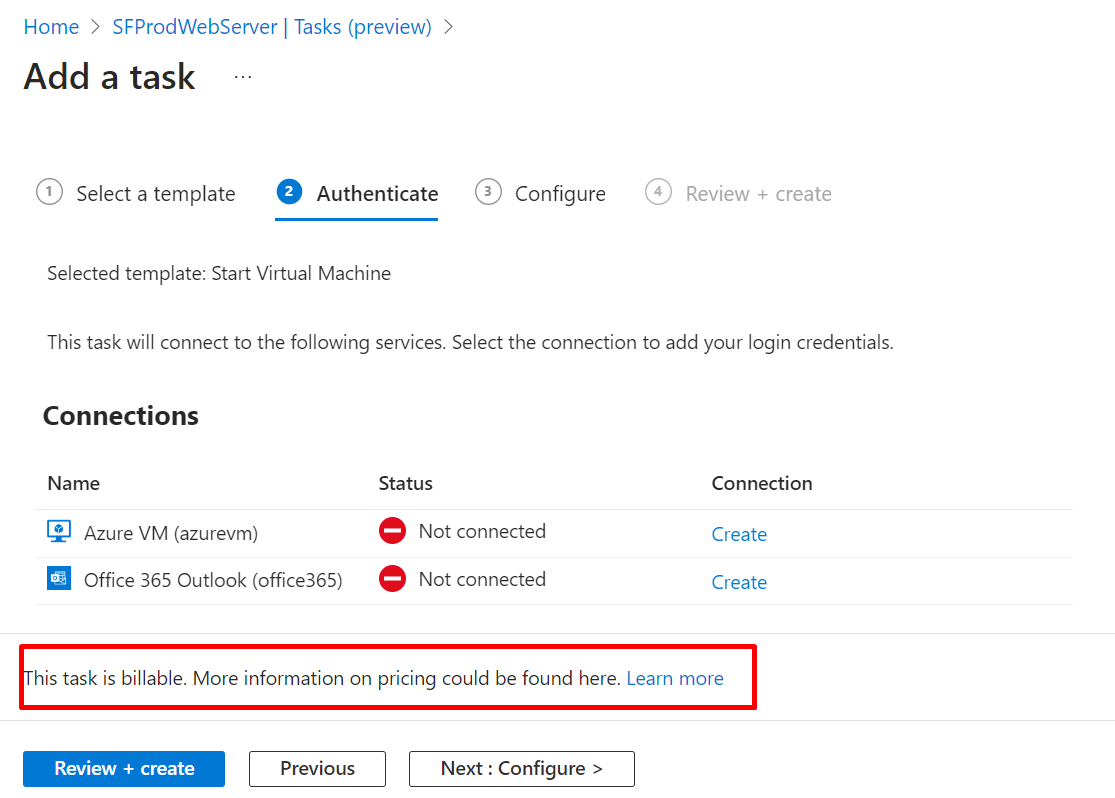The image size is (1115, 798).
Task: Open SFProdWebServer | Tasks (preview) breadcrumb
Action: (272, 27)
